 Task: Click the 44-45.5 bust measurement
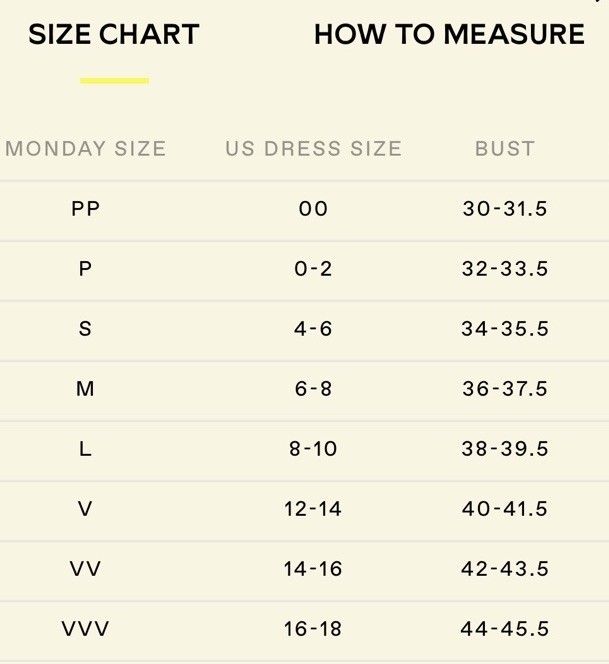click(x=505, y=629)
